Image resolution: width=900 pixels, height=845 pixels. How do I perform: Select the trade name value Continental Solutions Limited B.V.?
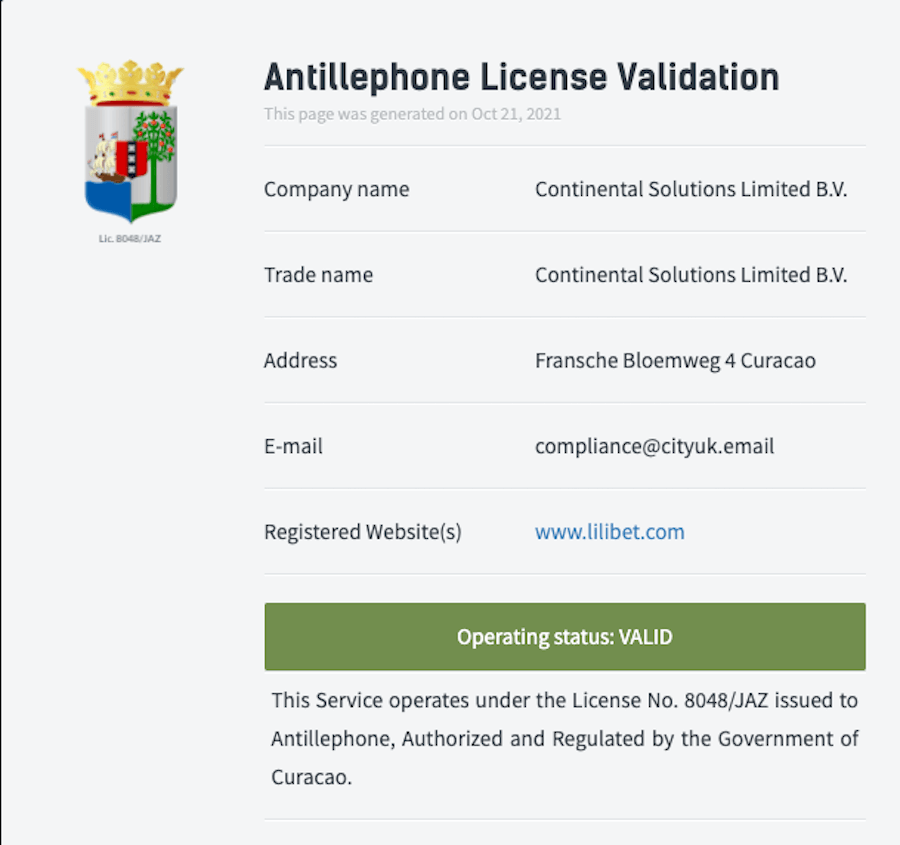691,275
